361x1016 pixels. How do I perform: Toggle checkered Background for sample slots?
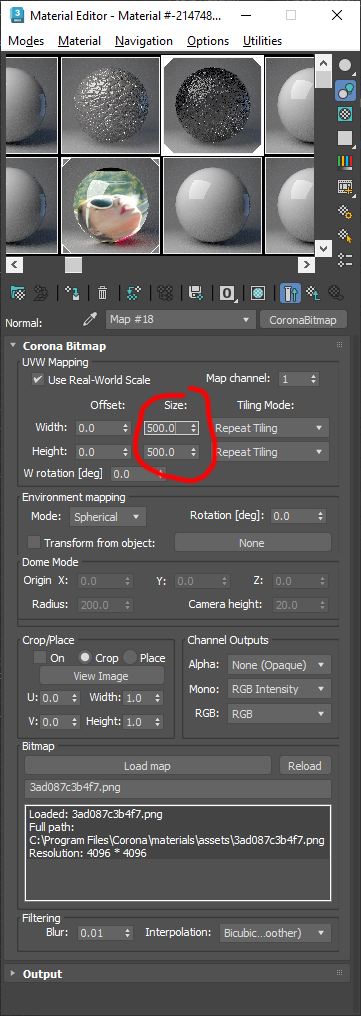[x=345, y=114]
